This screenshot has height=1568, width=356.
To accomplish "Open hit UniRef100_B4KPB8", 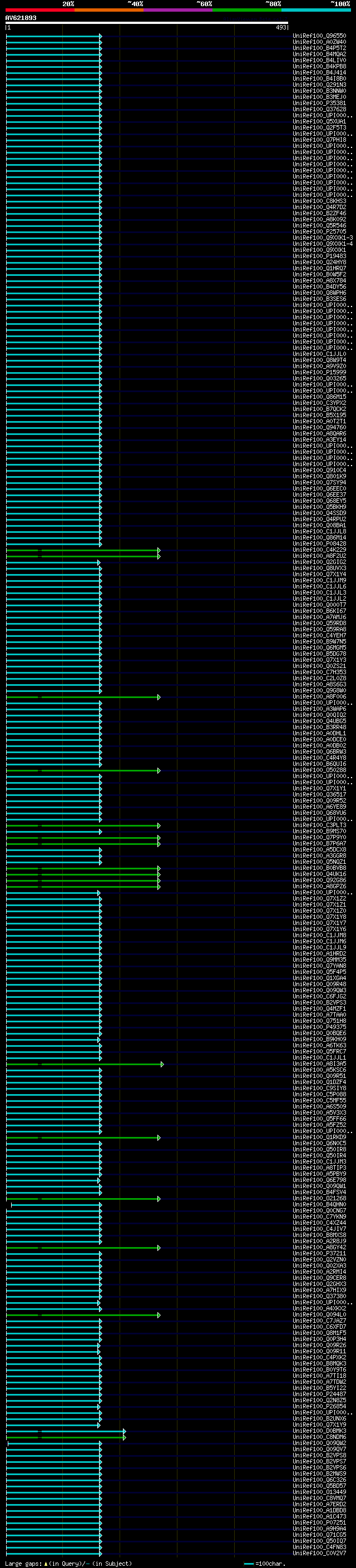I will coord(319,66).
